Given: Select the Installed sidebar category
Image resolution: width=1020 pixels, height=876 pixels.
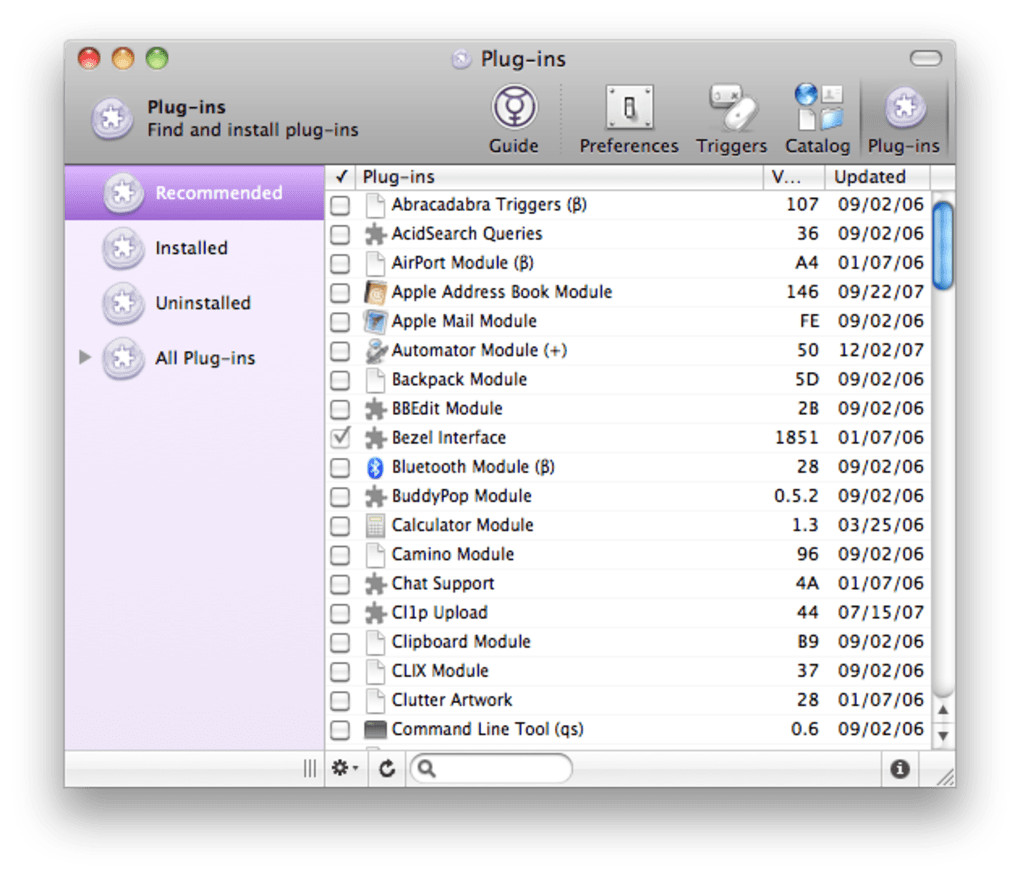Looking at the screenshot, I should [195, 248].
